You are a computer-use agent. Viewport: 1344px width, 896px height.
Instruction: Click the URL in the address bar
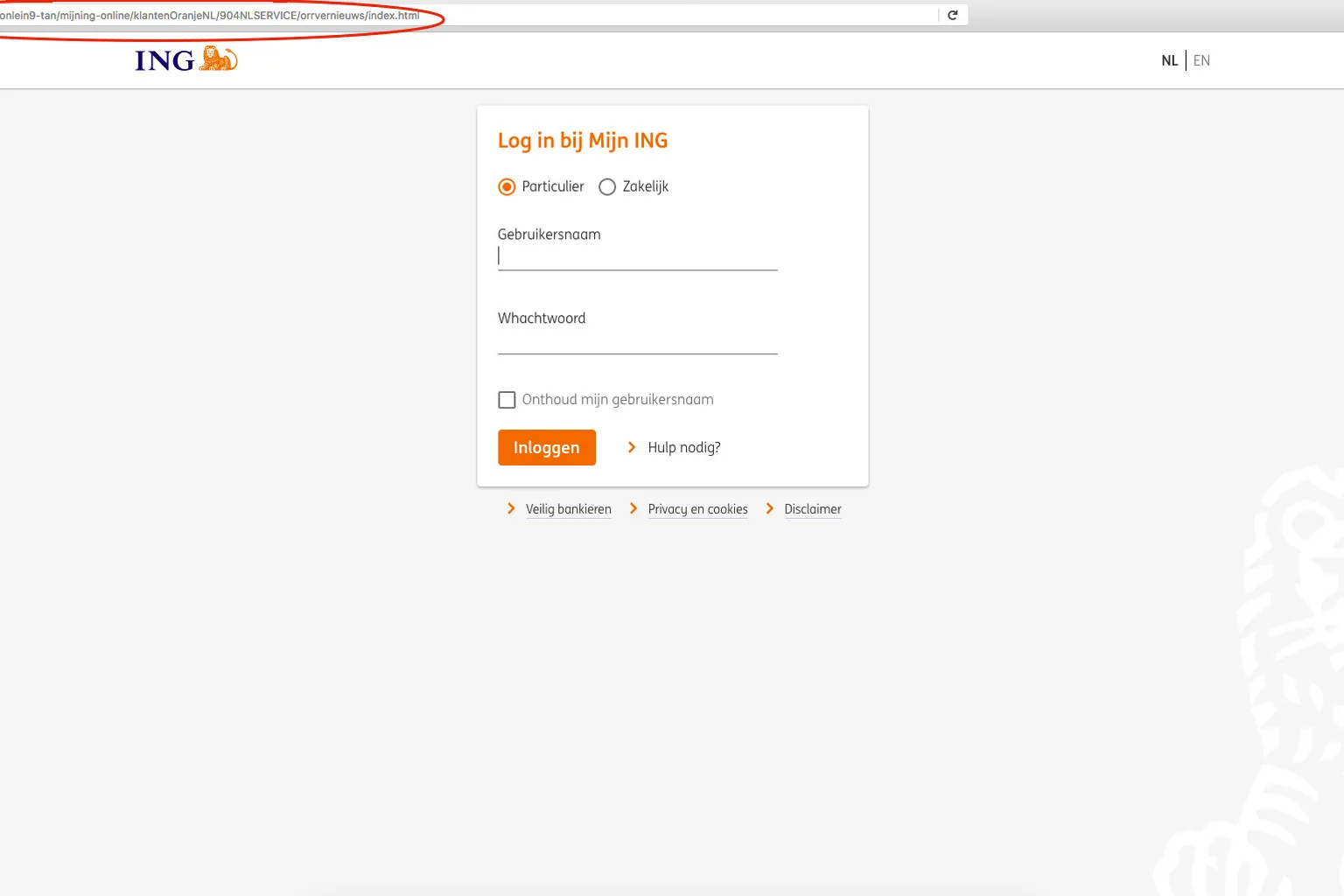tap(210, 16)
